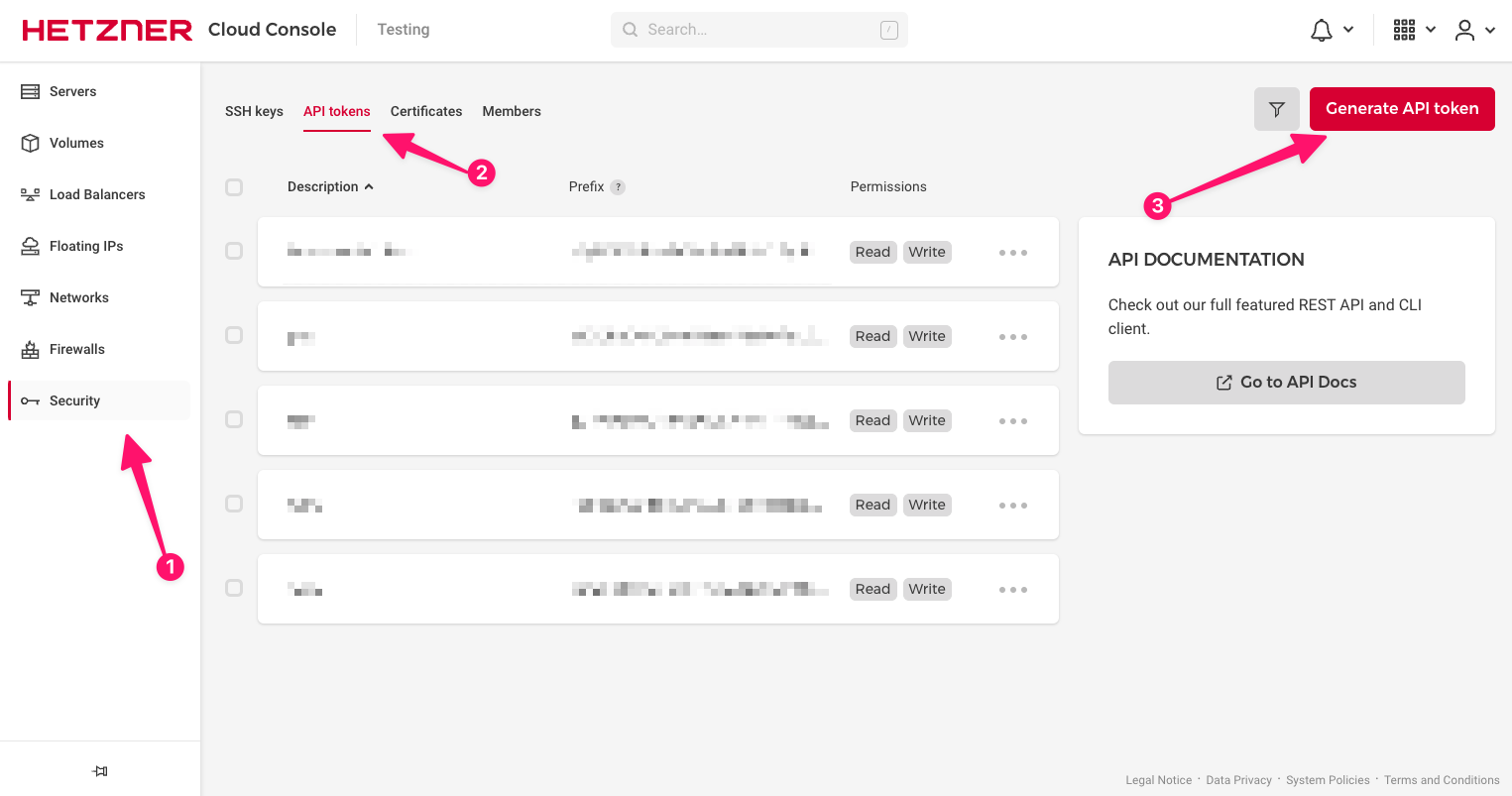Check the fifth token row checkbox
1512x796 pixels.
click(x=234, y=588)
